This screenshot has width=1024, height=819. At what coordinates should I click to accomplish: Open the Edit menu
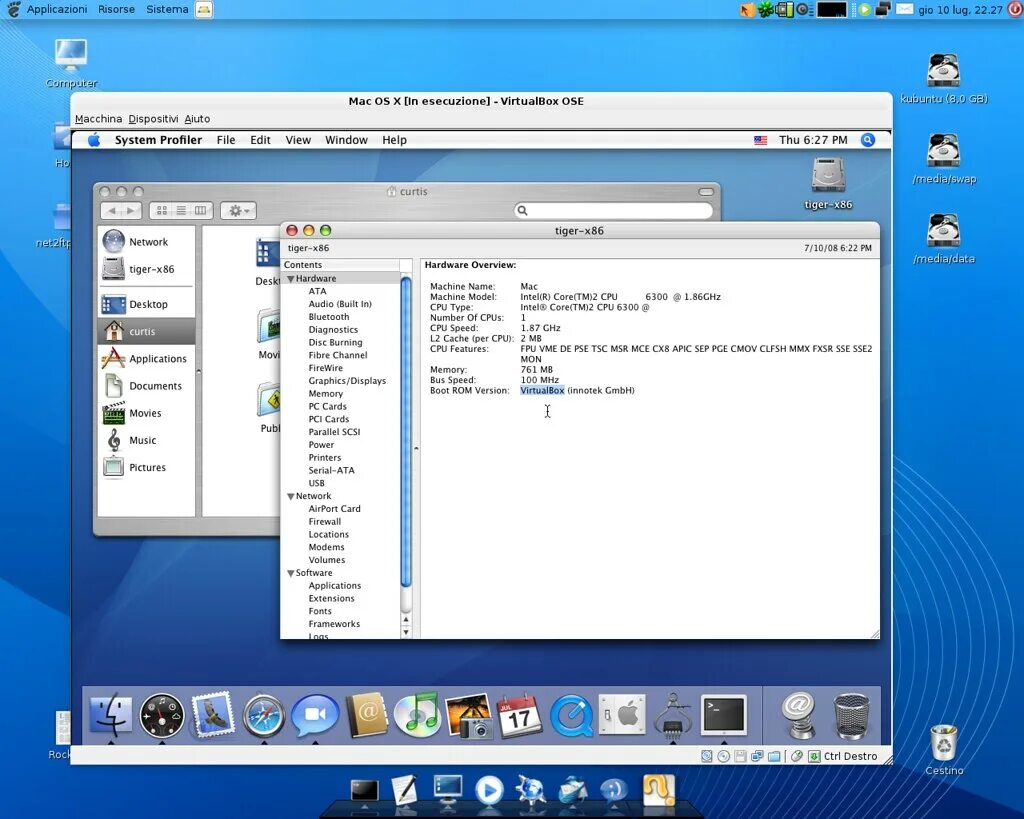tap(260, 140)
